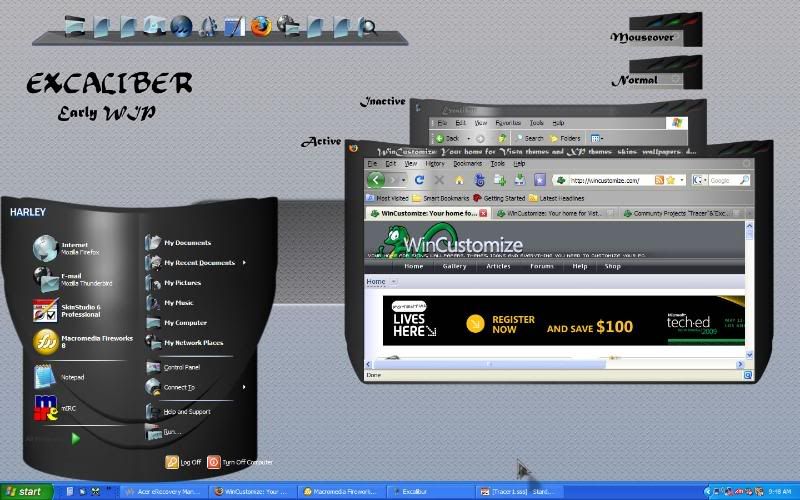Open My Music in the start menu
The width and height of the screenshot is (800, 500).
click(169, 303)
